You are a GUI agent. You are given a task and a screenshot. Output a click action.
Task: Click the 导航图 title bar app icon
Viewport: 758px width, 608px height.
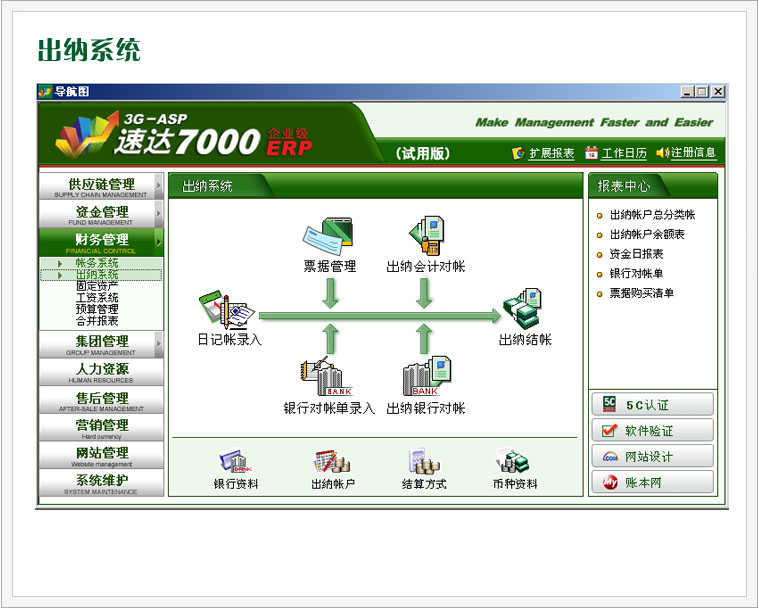(45, 91)
